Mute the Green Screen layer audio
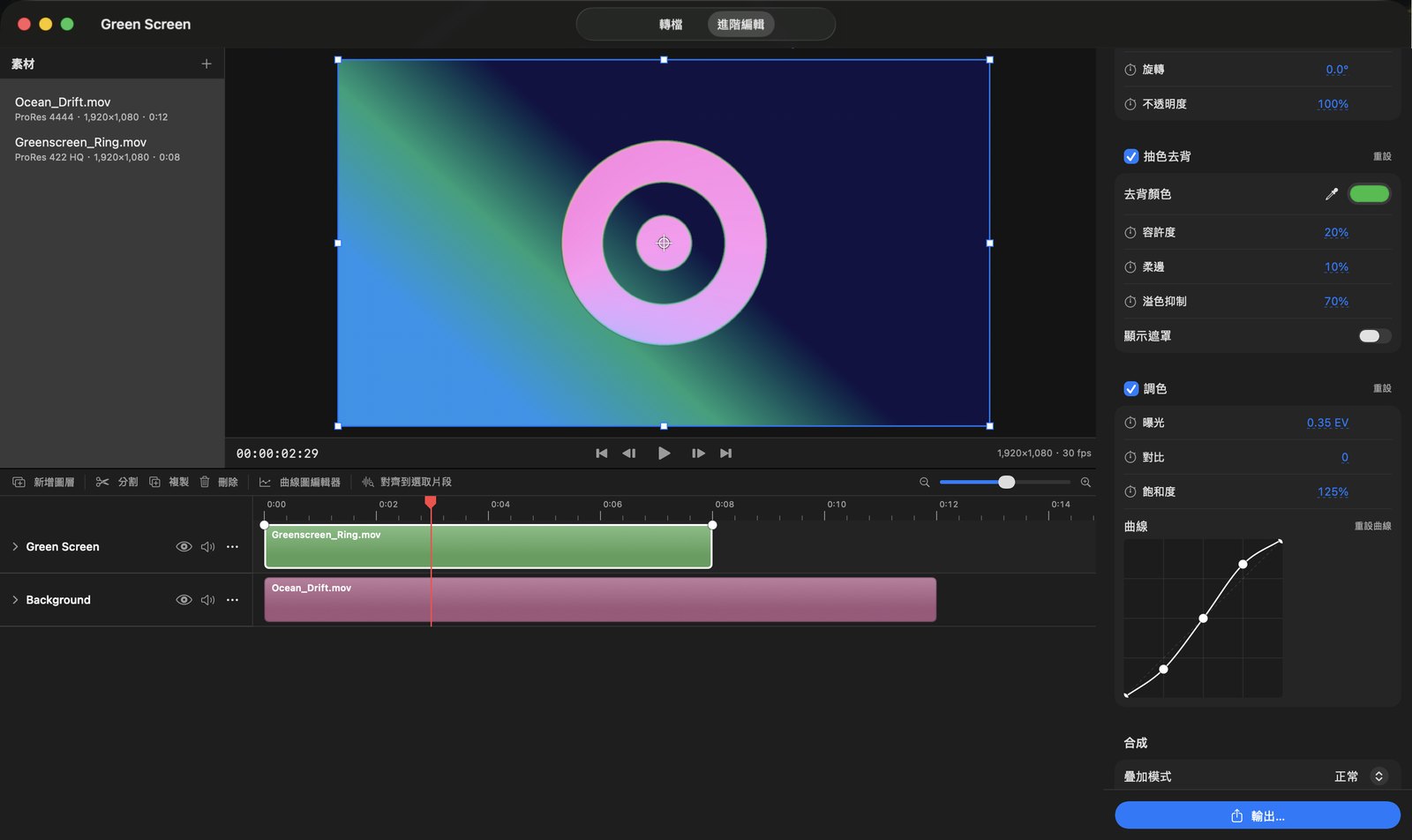This screenshot has width=1412, height=840. pos(208,547)
